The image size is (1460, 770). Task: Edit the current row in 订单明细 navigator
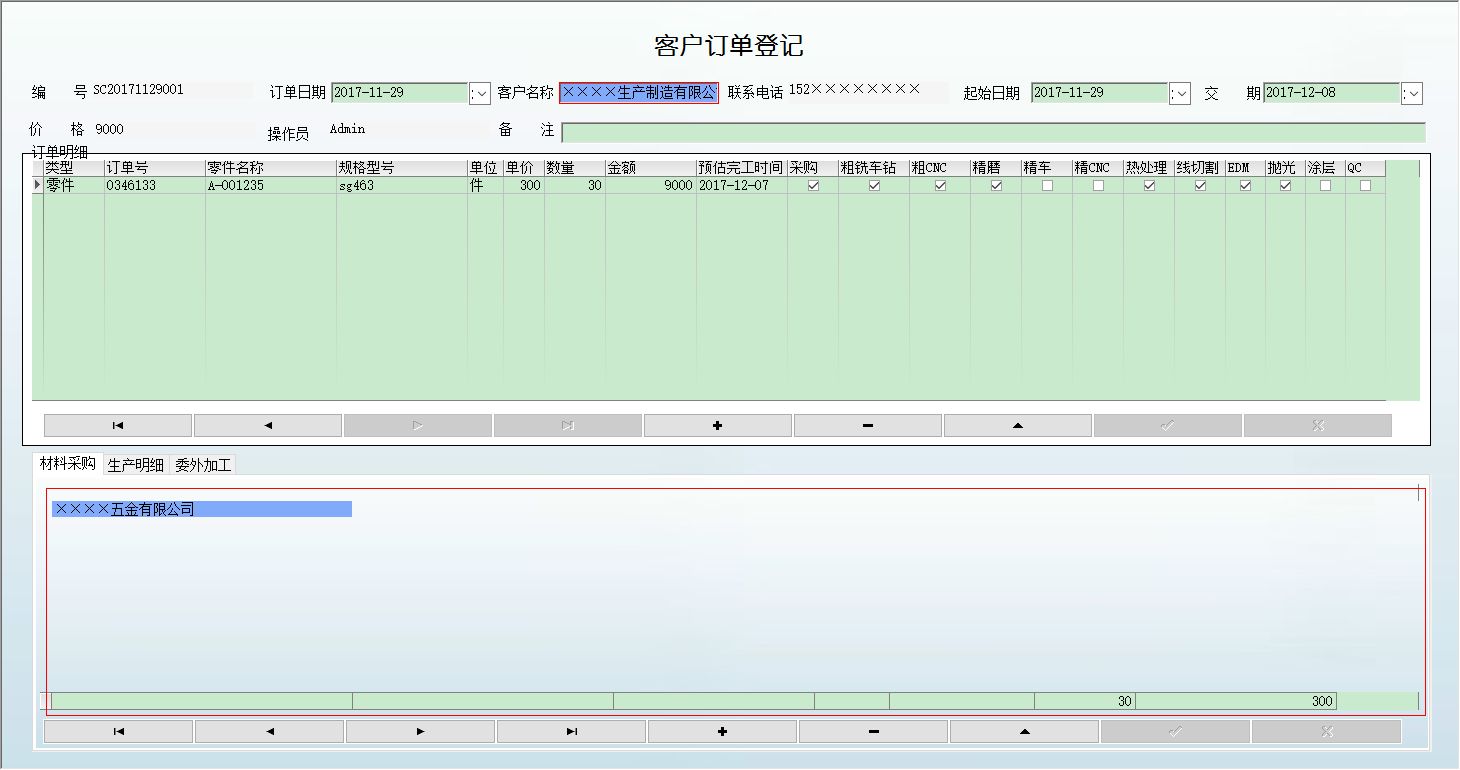point(1018,426)
